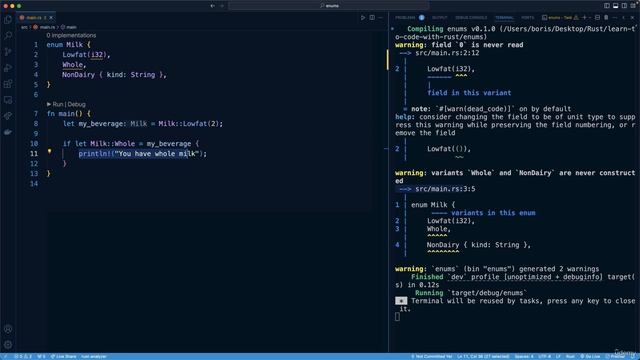Click Prettier in status bar
Image resolution: width=640 pixels, height=360 pixels.
615,356
